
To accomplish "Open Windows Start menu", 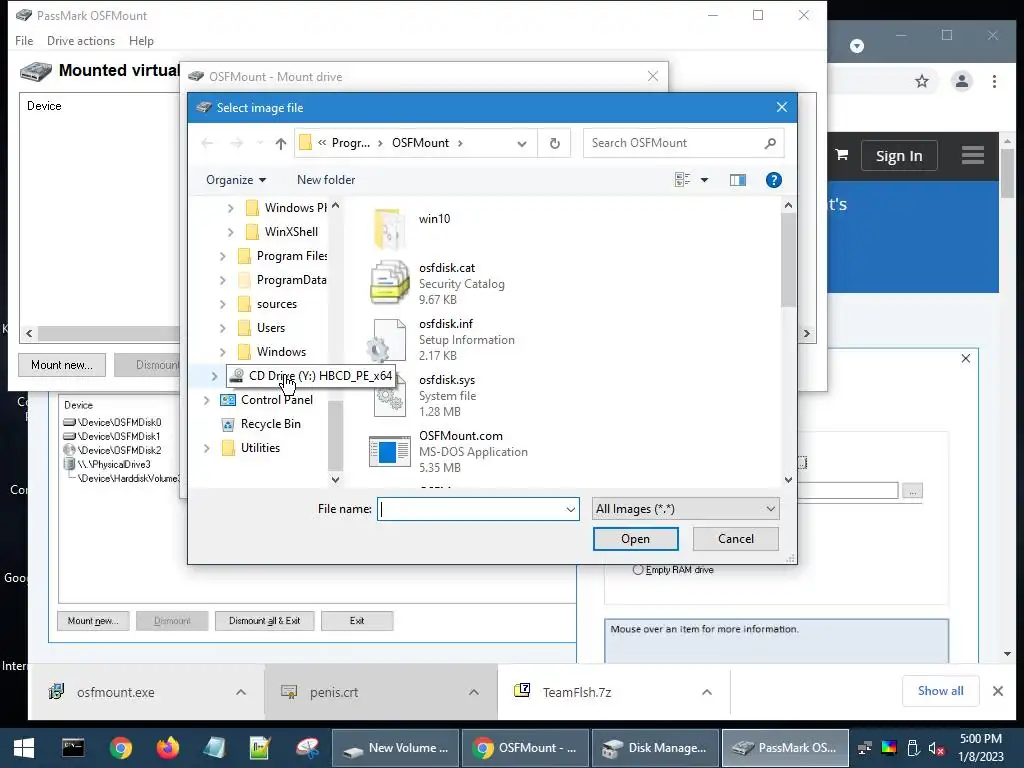I will [24, 748].
